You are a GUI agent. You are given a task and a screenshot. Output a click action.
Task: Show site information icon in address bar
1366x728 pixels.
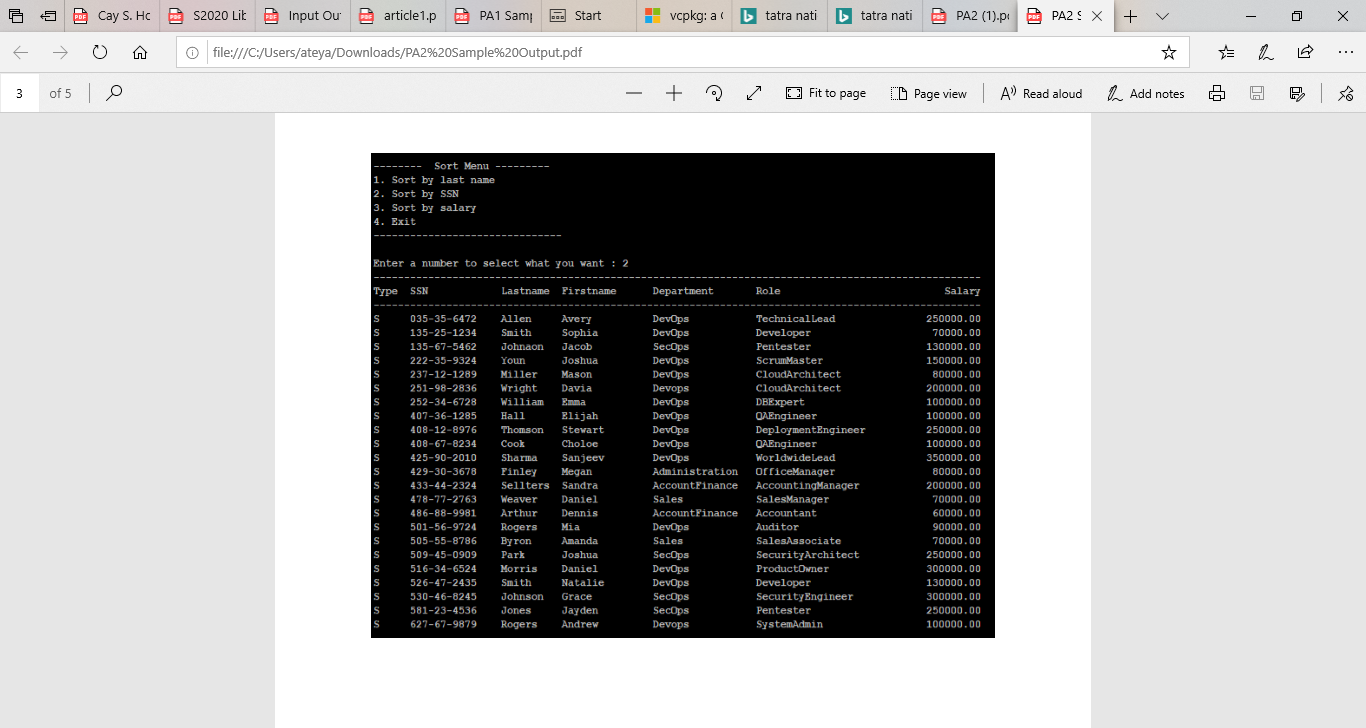tap(193, 53)
